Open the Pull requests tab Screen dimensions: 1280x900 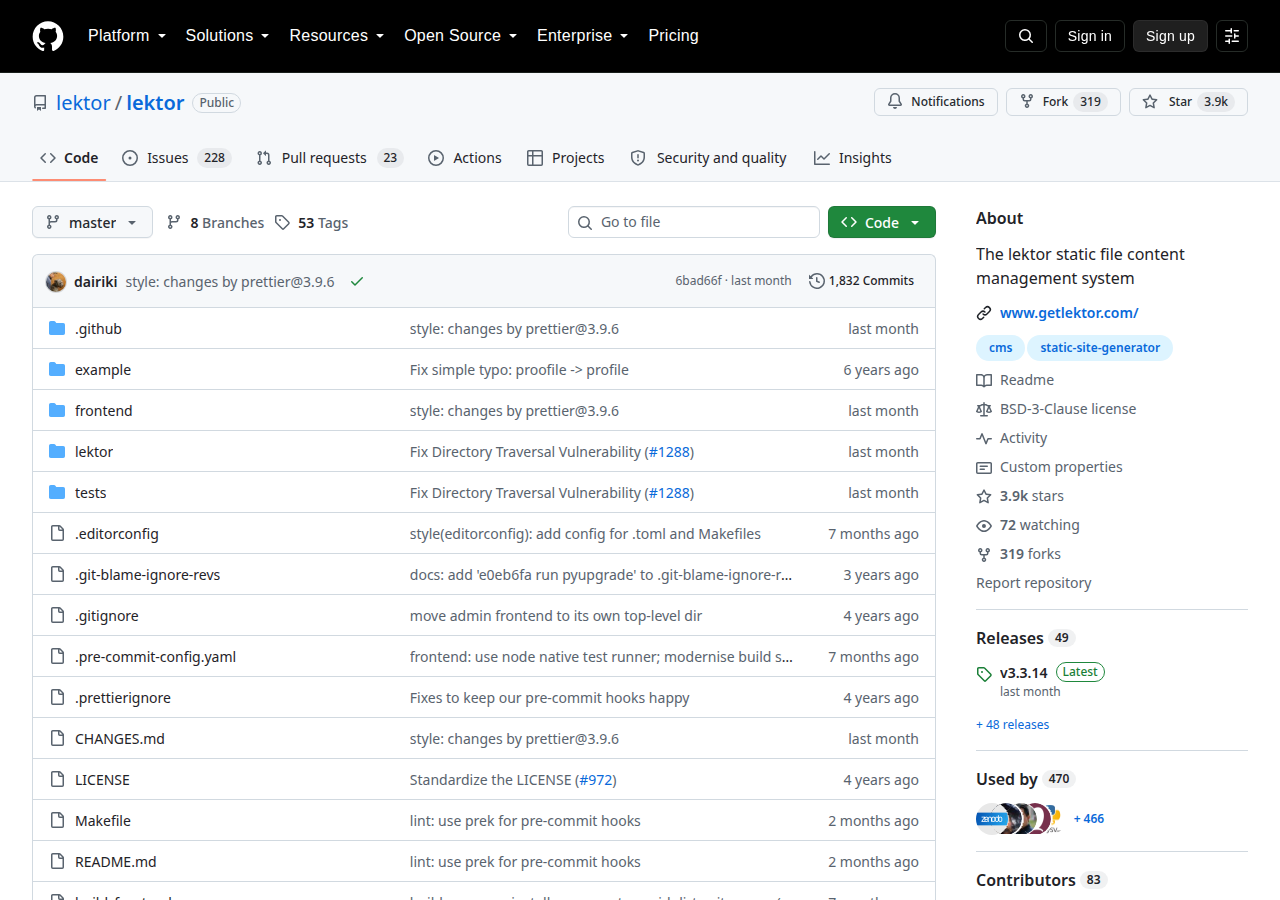tap(330, 158)
